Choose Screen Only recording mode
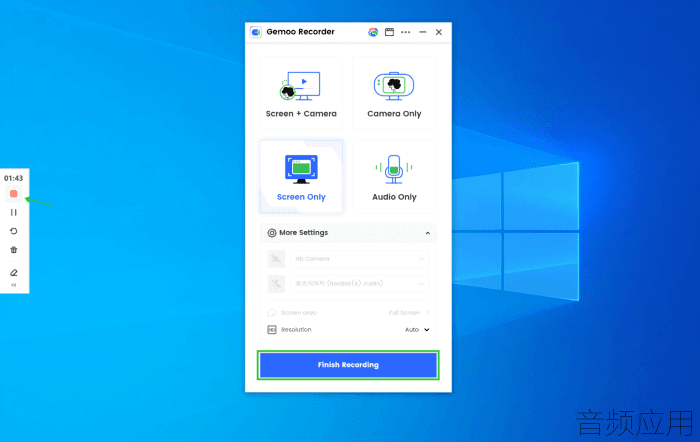The height and width of the screenshot is (442, 700). click(x=301, y=177)
